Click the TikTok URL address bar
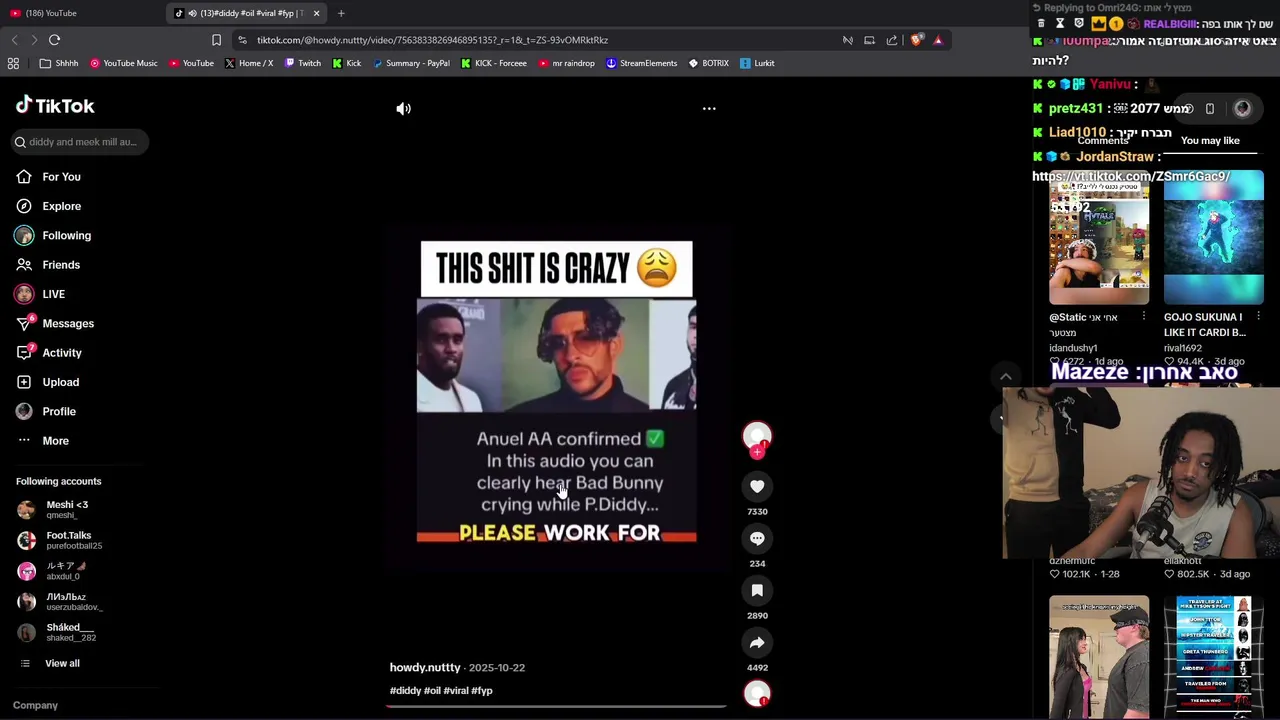Image resolution: width=1280 pixels, height=720 pixels. click(x=432, y=40)
